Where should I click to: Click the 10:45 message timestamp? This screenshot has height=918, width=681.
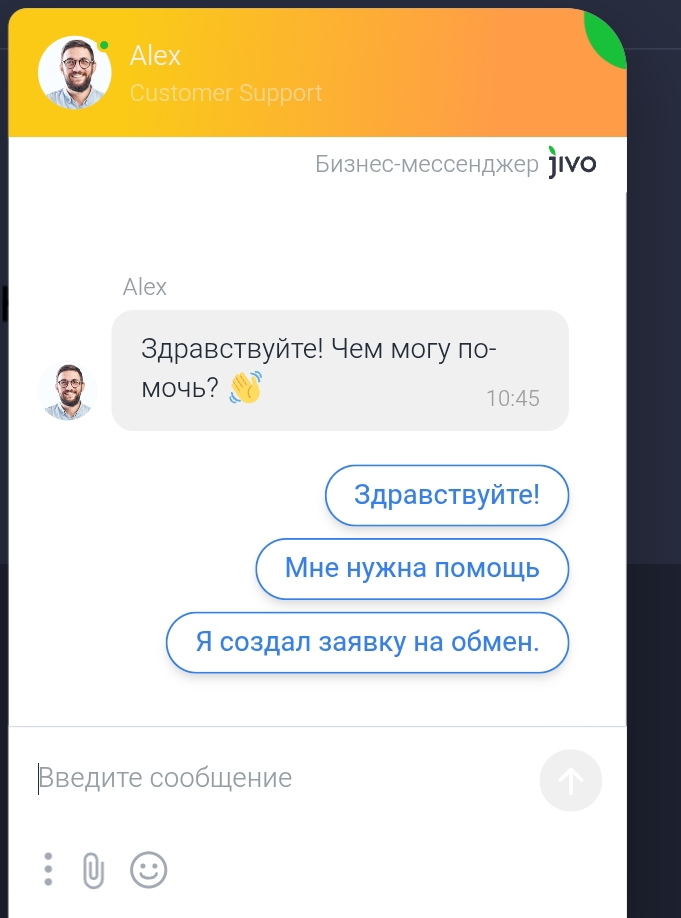[513, 398]
